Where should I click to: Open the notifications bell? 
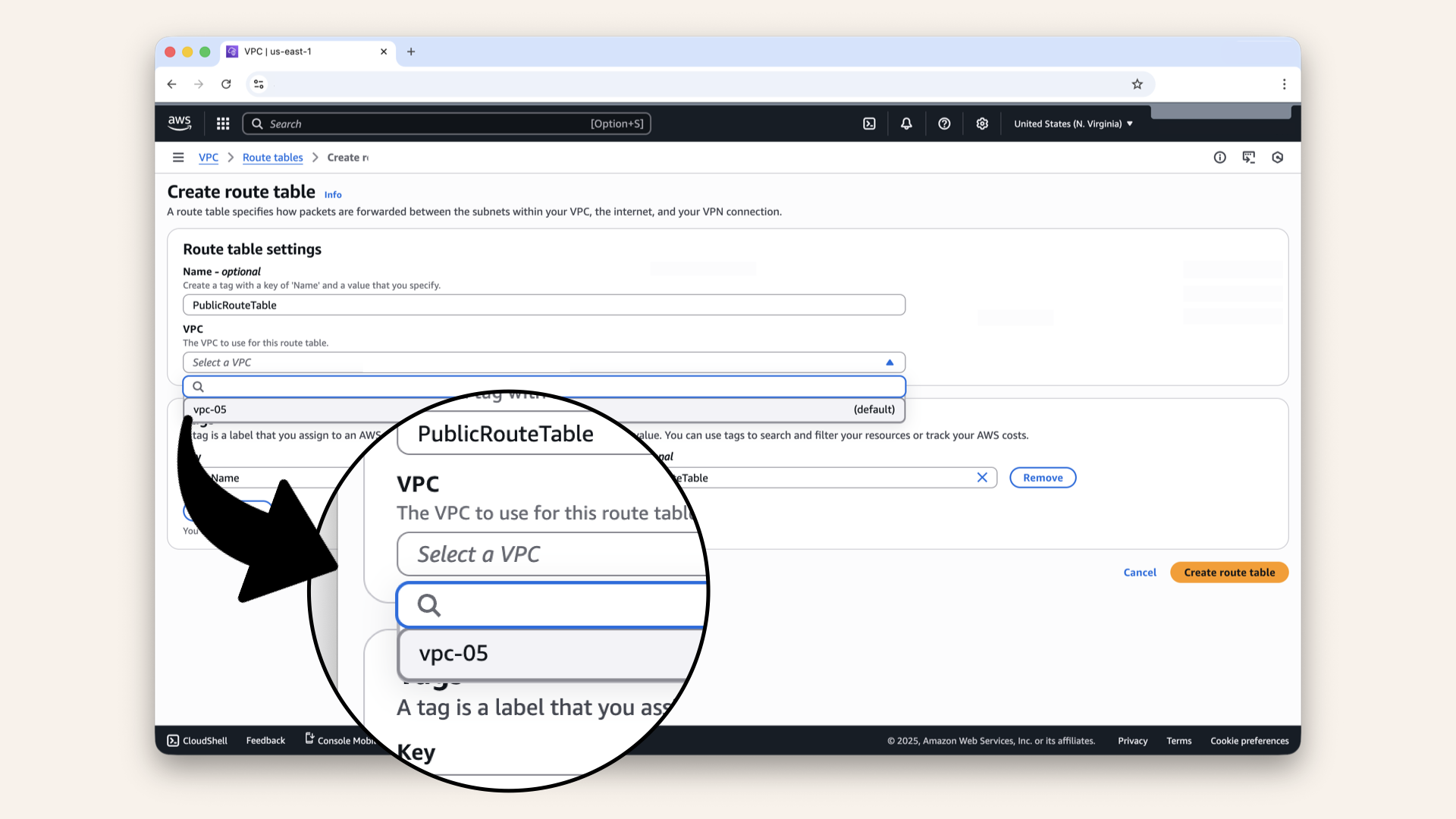pyautogui.click(x=906, y=123)
